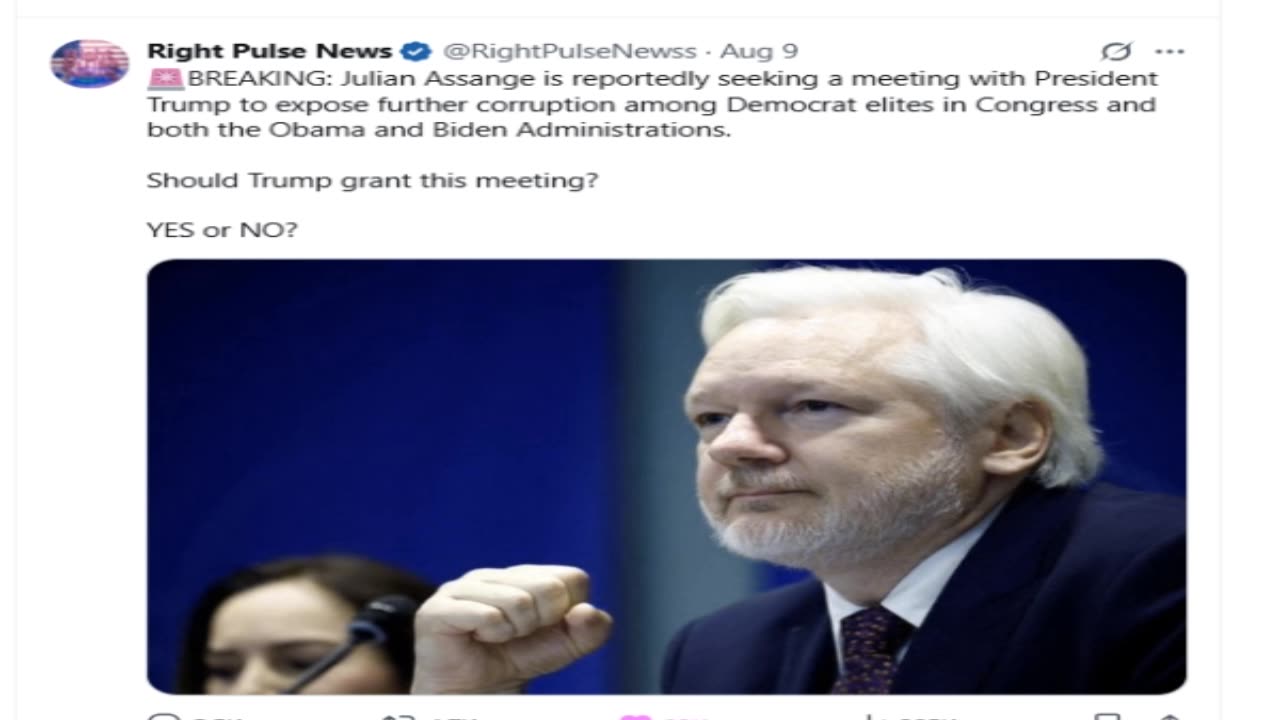Click the share icon beneath the post
The image size is (1280, 720).
pos(1169,716)
